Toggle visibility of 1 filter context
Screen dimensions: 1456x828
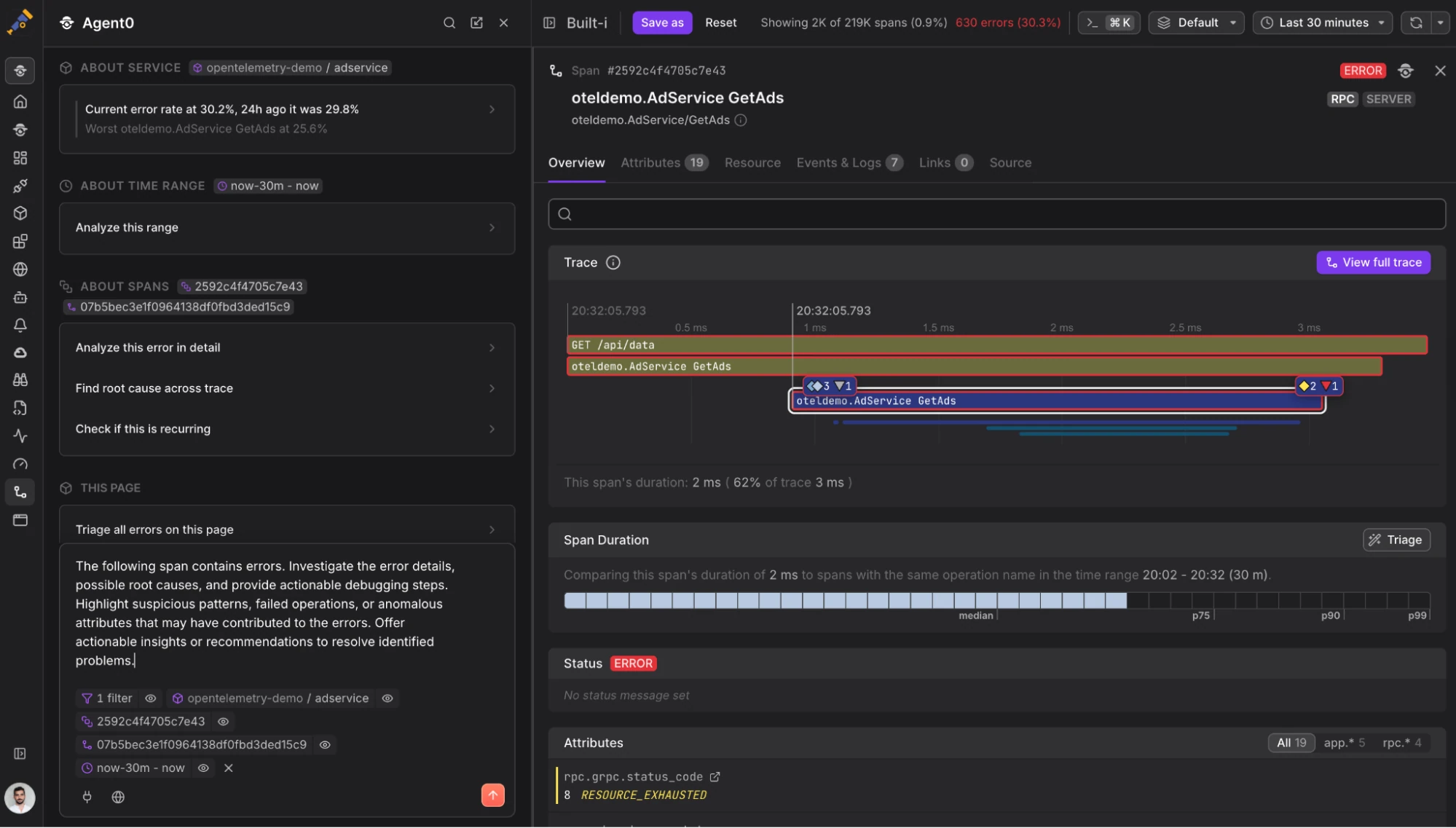pyautogui.click(x=151, y=698)
